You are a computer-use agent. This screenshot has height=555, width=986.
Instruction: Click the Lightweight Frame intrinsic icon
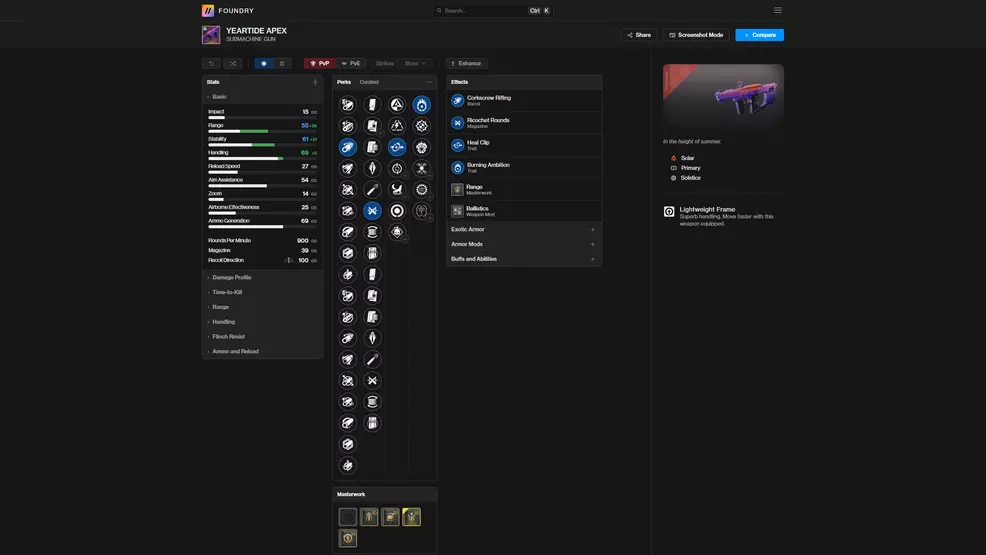tap(669, 212)
